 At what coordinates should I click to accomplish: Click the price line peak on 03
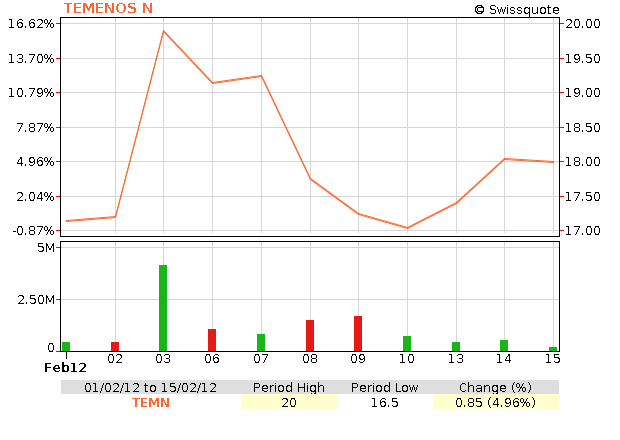coord(163,31)
